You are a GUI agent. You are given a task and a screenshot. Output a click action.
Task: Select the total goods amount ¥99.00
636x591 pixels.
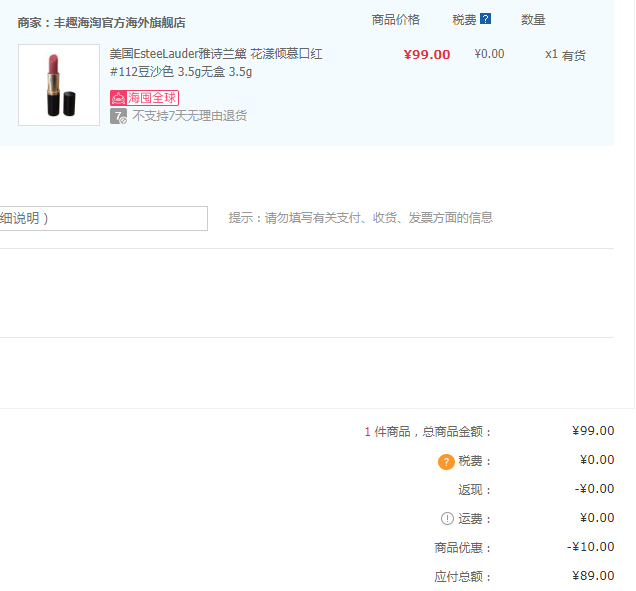tap(593, 431)
